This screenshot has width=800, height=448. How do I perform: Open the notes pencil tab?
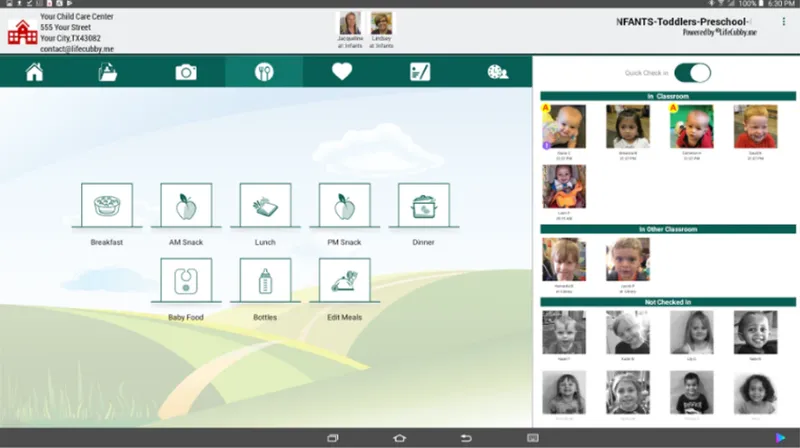click(420, 72)
